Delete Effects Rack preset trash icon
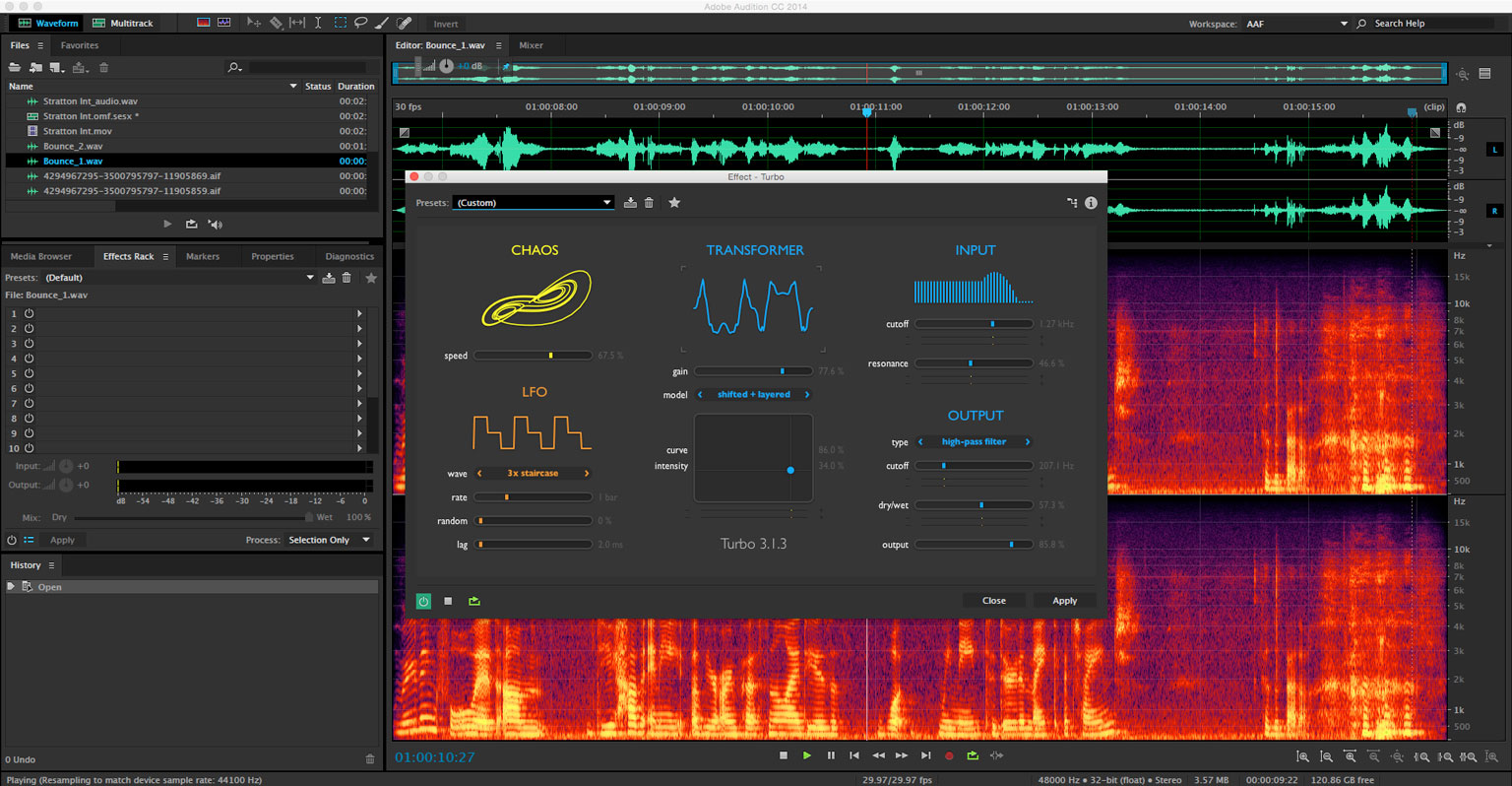The image size is (1512, 786). pyautogui.click(x=346, y=278)
